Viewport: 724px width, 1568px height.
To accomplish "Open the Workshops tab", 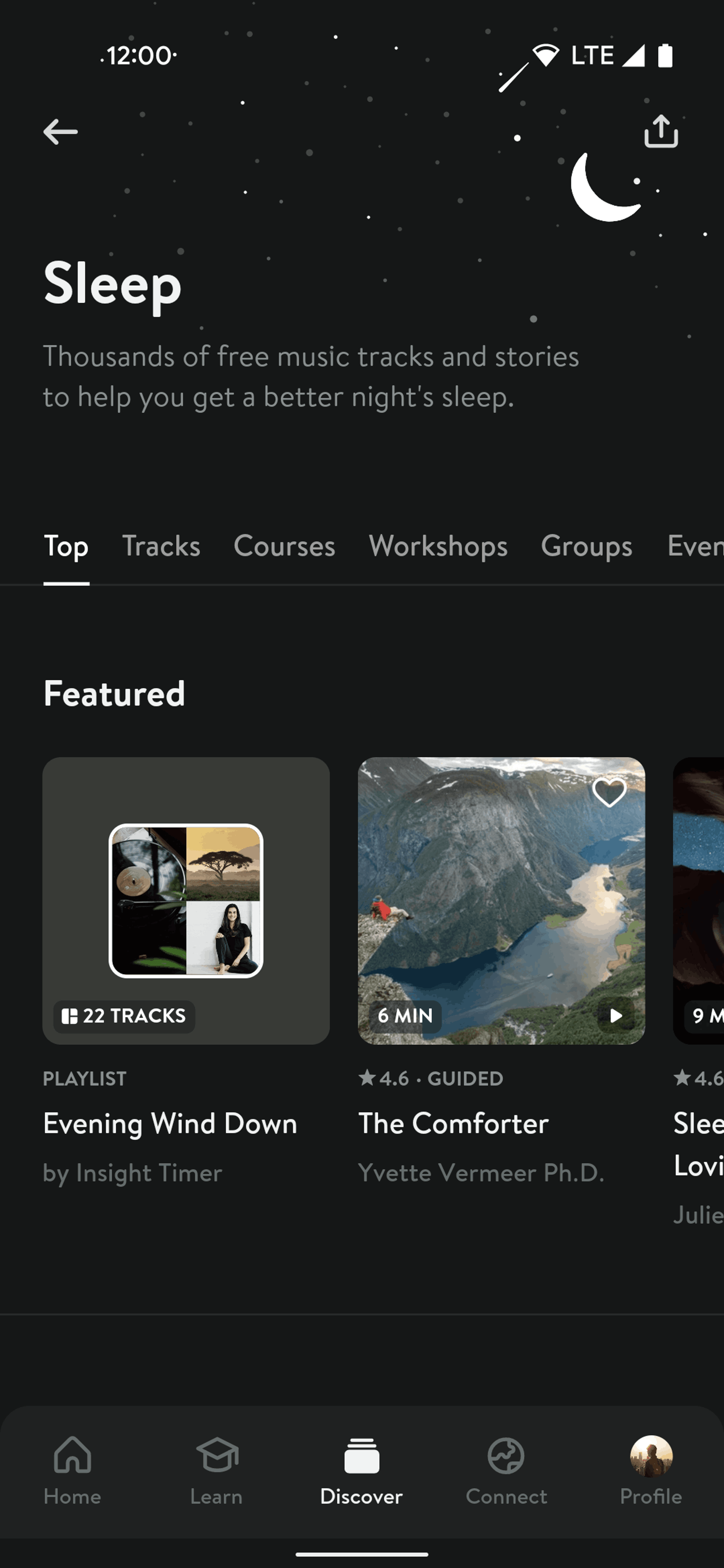I will click(438, 546).
